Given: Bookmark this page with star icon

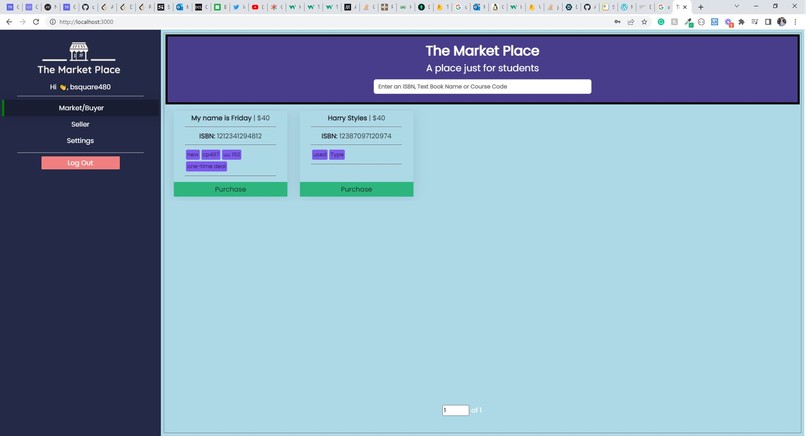Looking at the screenshot, I should point(644,22).
